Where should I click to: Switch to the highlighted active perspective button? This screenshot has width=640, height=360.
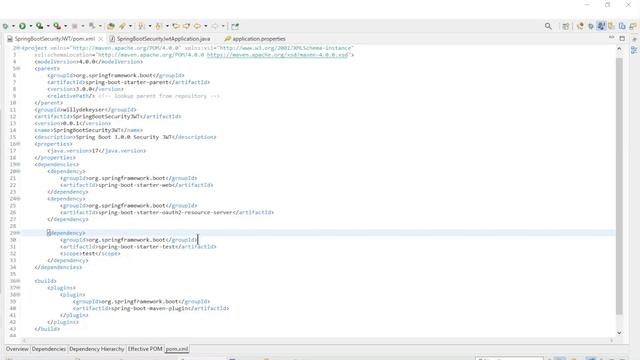coord(601,26)
